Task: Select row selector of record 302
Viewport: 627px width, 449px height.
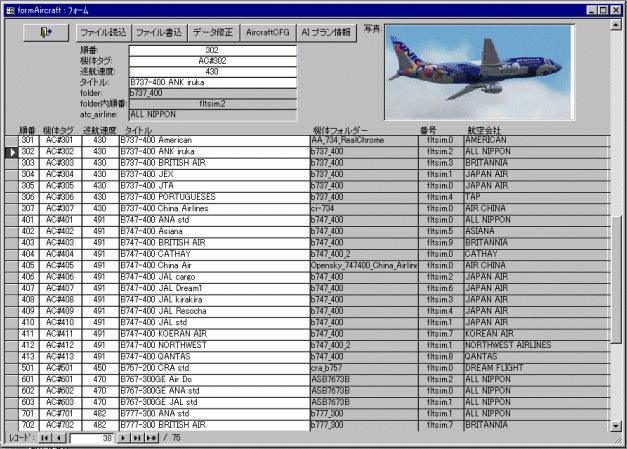Action: [9, 151]
